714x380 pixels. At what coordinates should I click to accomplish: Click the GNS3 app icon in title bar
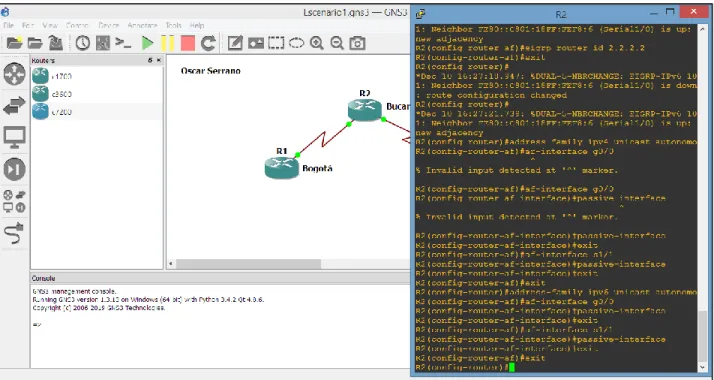[6, 12]
